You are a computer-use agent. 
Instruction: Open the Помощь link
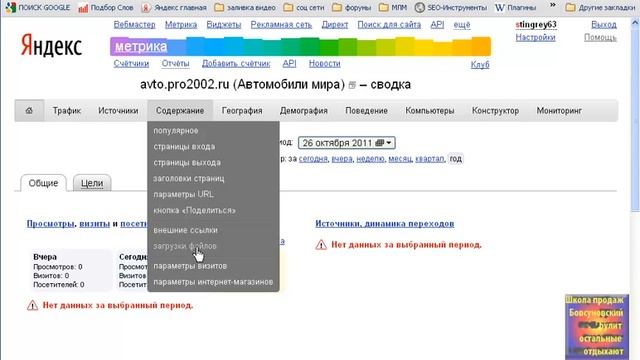600,38
